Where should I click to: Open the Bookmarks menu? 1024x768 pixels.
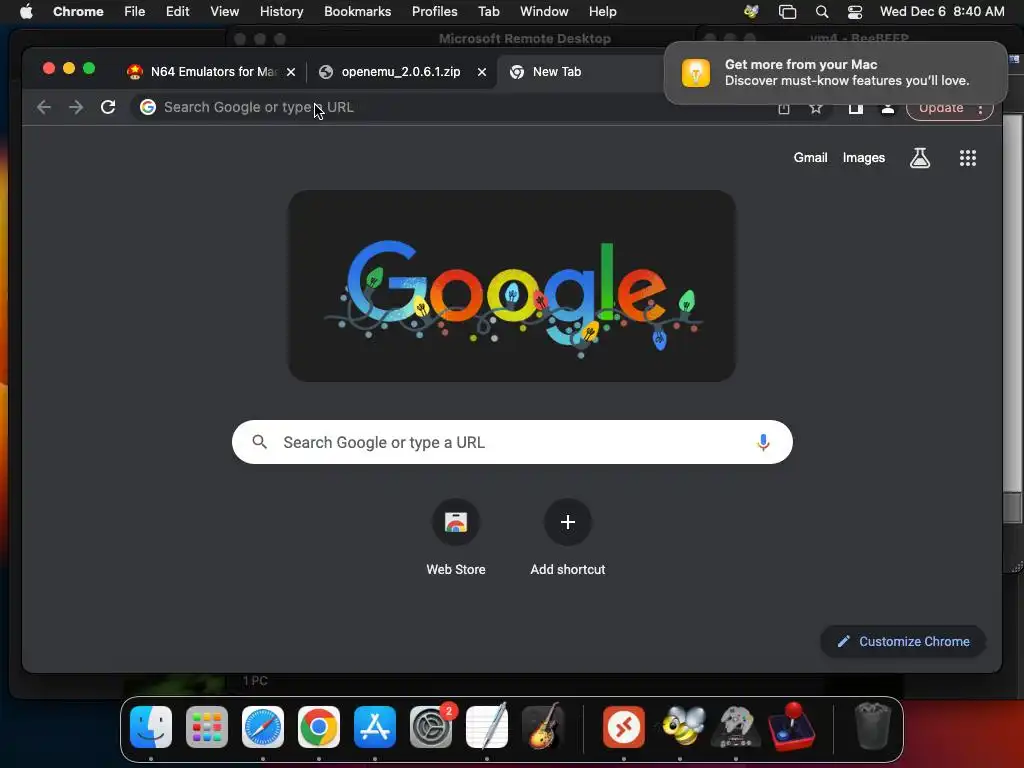click(357, 11)
